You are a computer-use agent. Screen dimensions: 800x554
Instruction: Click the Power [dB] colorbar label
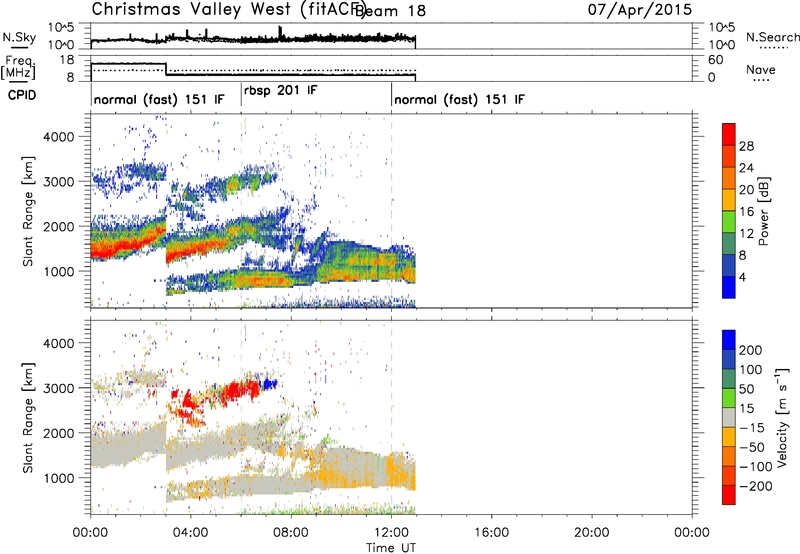coord(763,211)
